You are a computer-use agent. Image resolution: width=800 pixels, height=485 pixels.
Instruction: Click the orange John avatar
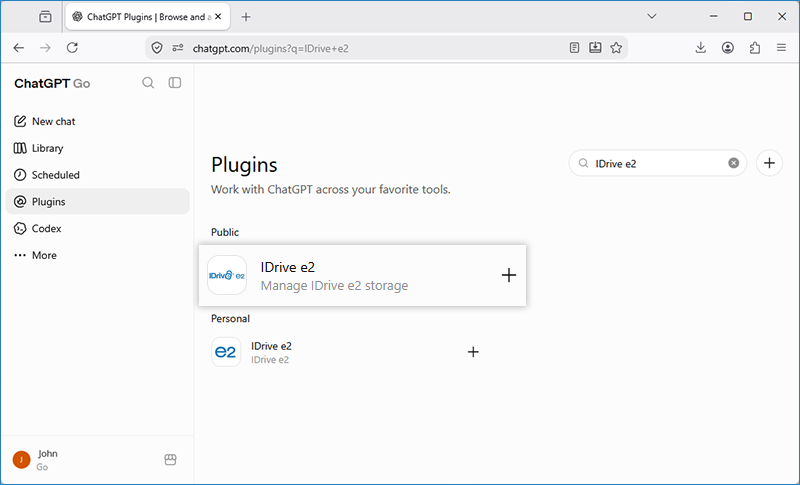pyautogui.click(x=21, y=460)
